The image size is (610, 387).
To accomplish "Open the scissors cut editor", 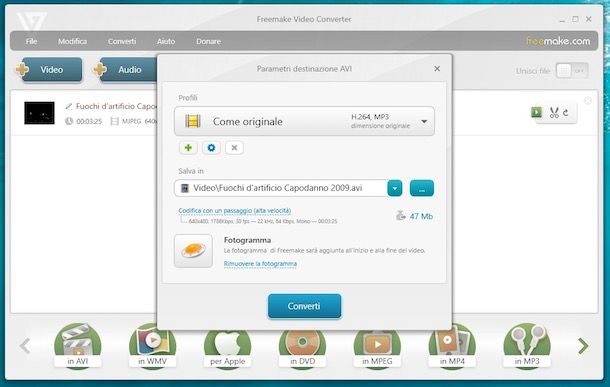I will 554,113.
